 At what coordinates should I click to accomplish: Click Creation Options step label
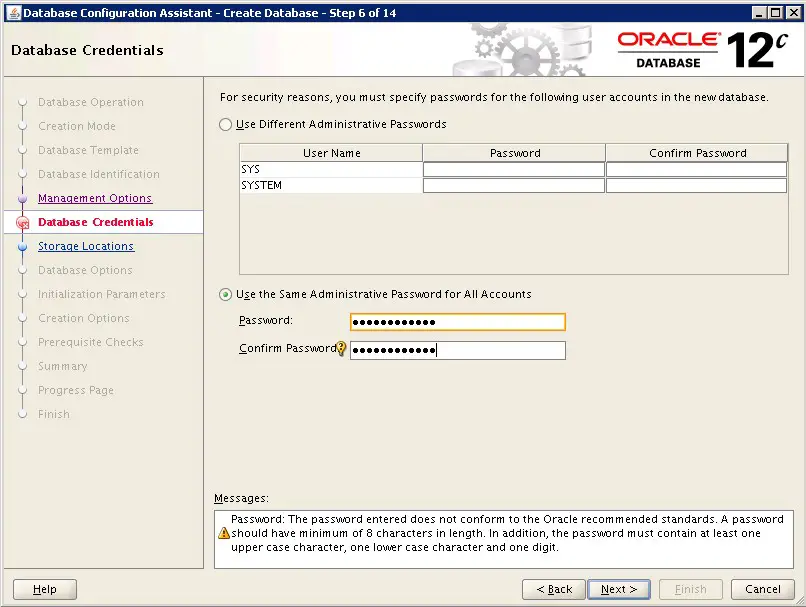coord(84,318)
